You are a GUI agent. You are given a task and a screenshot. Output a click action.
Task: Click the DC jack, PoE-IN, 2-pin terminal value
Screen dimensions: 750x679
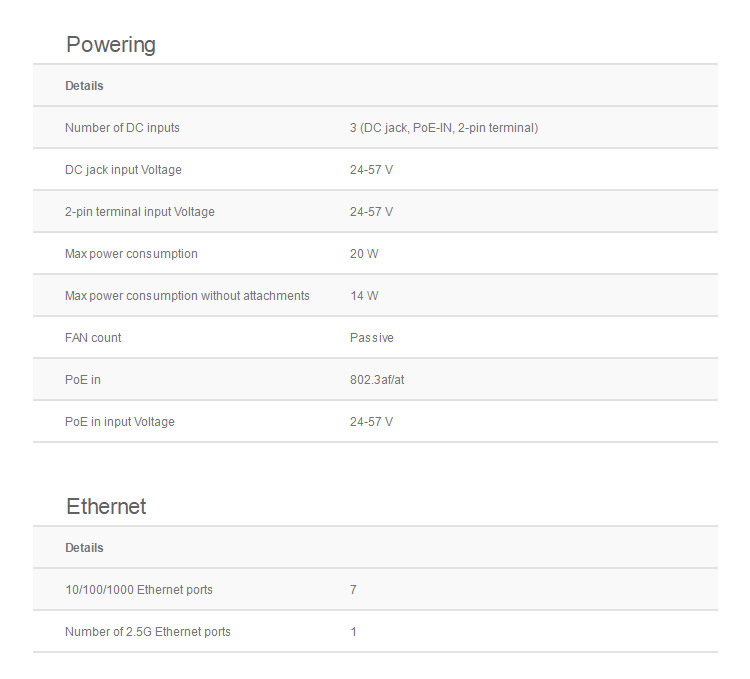point(444,128)
